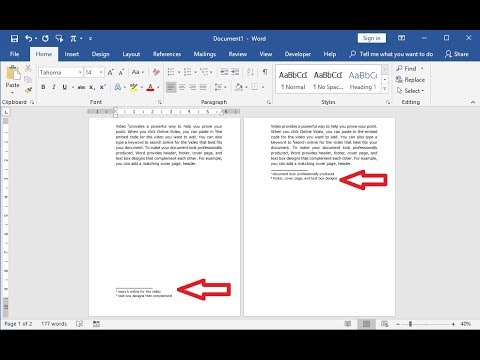The height and width of the screenshot is (360, 480).
Task: Undo the last action
Action: pos(29,39)
